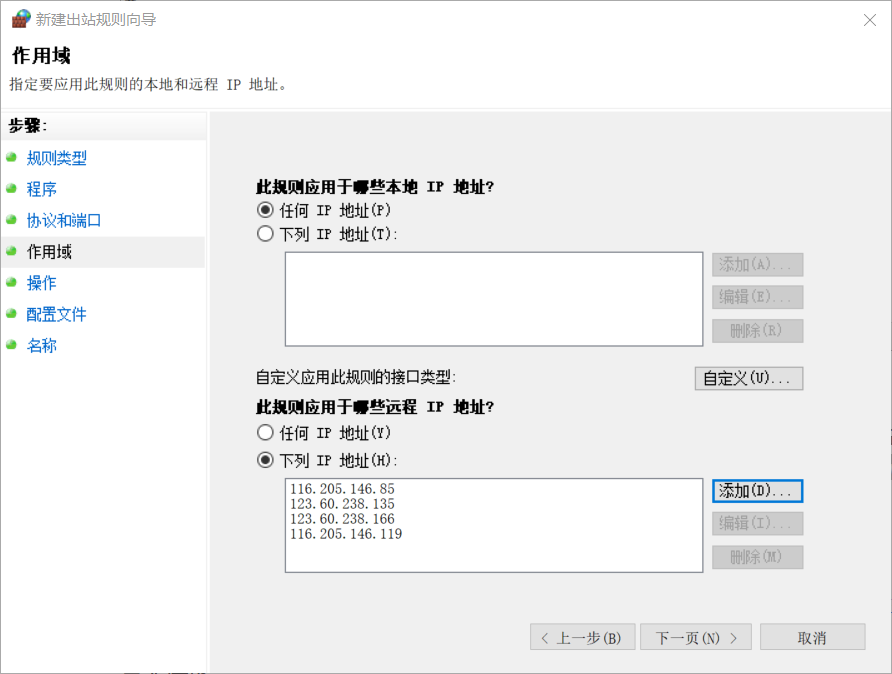Go to the 协议和端口 step
The width and height of the screenshot is (892, 674).
pos(64,220)
